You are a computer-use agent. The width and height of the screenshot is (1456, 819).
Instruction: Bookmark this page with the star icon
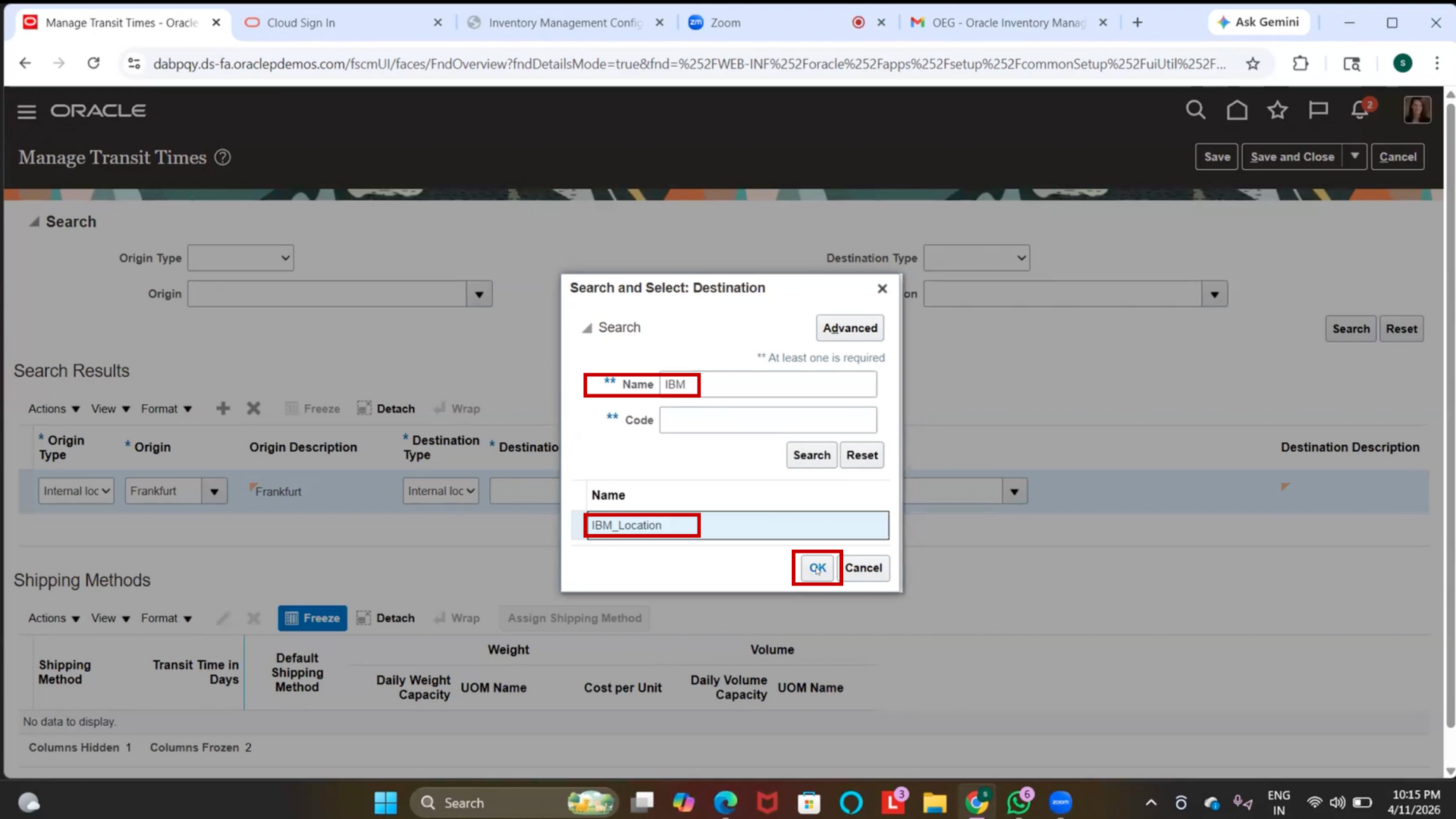(x=1253, y=64)
